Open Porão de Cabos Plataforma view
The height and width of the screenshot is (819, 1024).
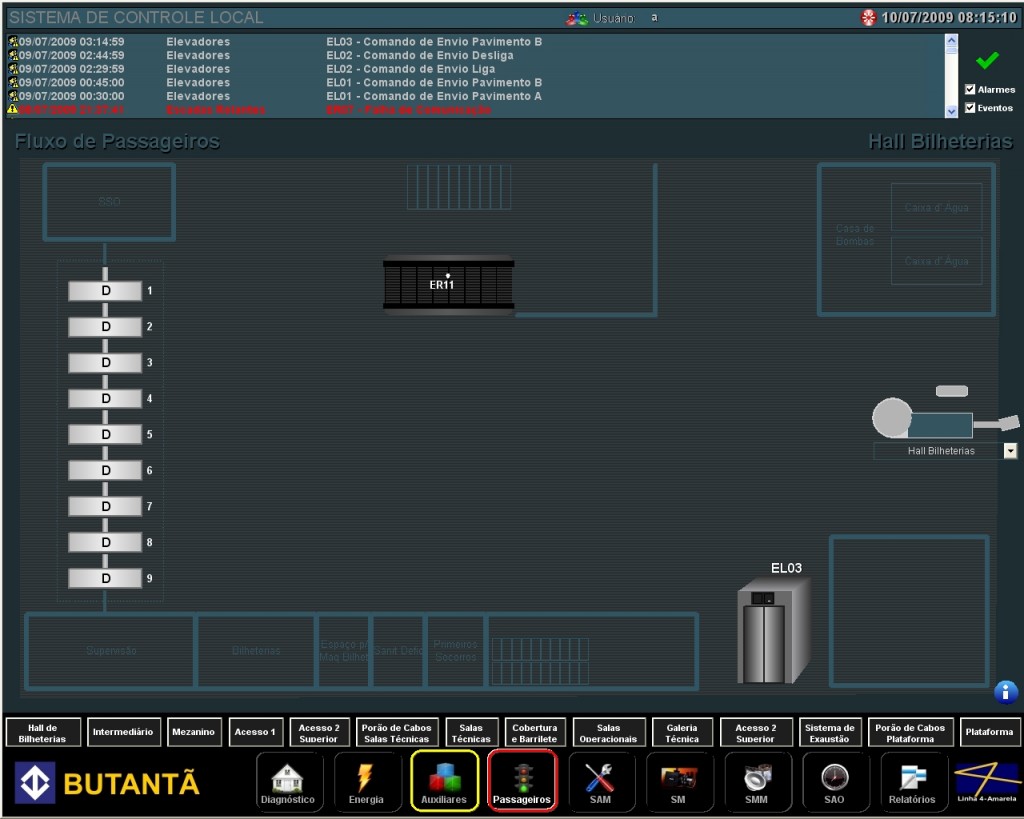point(910,733)
